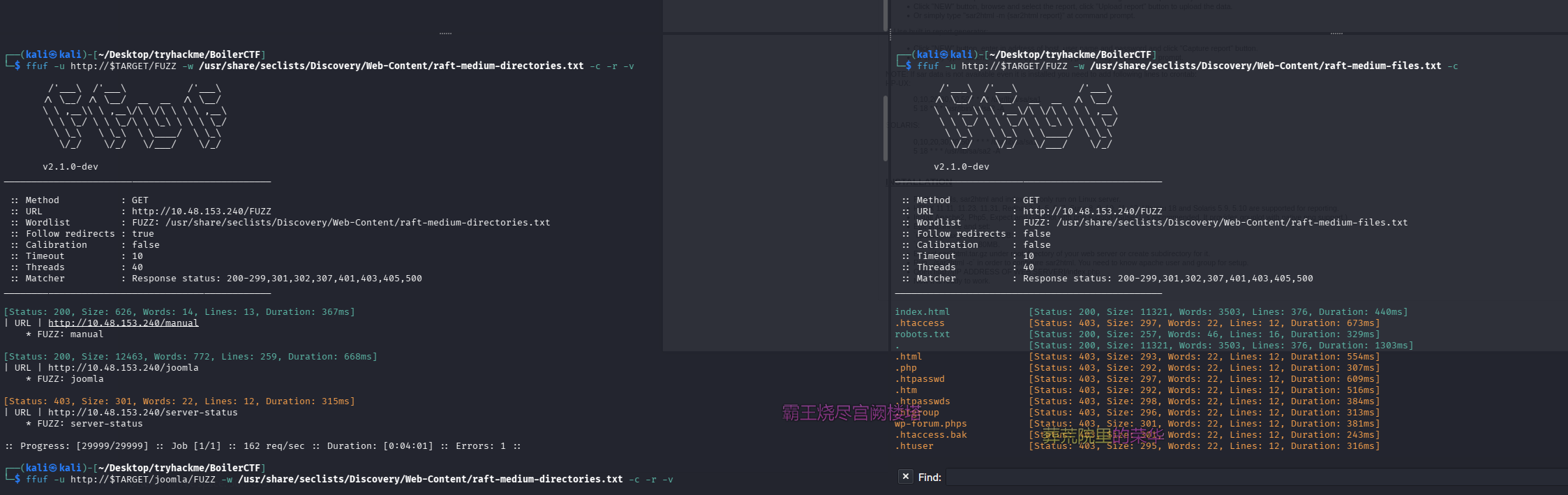
Task: Click the lower scrollbar thumb in background window
Action: [885, 129]
